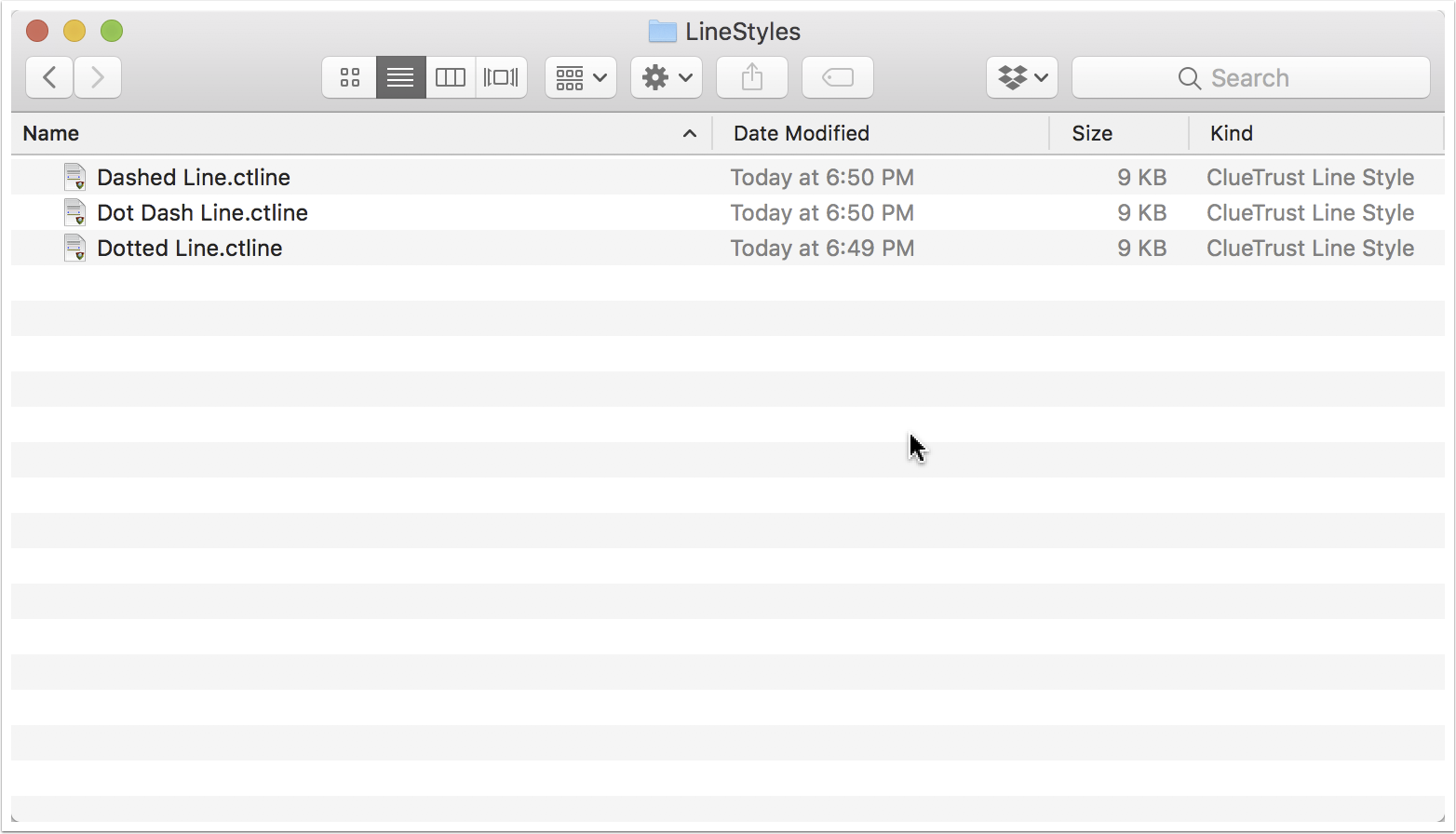Open the Dropbox toolbar dropdown
Screen dimensions: 1456x834
point(1022,77)
